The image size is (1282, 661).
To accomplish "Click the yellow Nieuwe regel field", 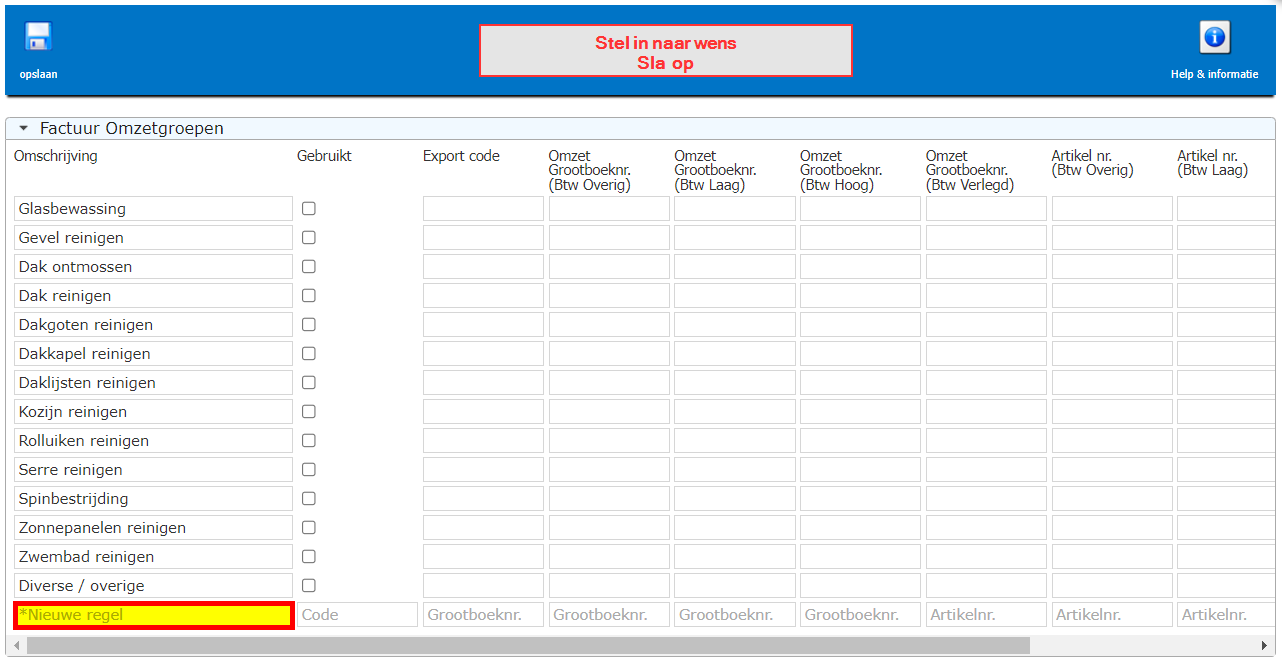I will tap(154, 615).
